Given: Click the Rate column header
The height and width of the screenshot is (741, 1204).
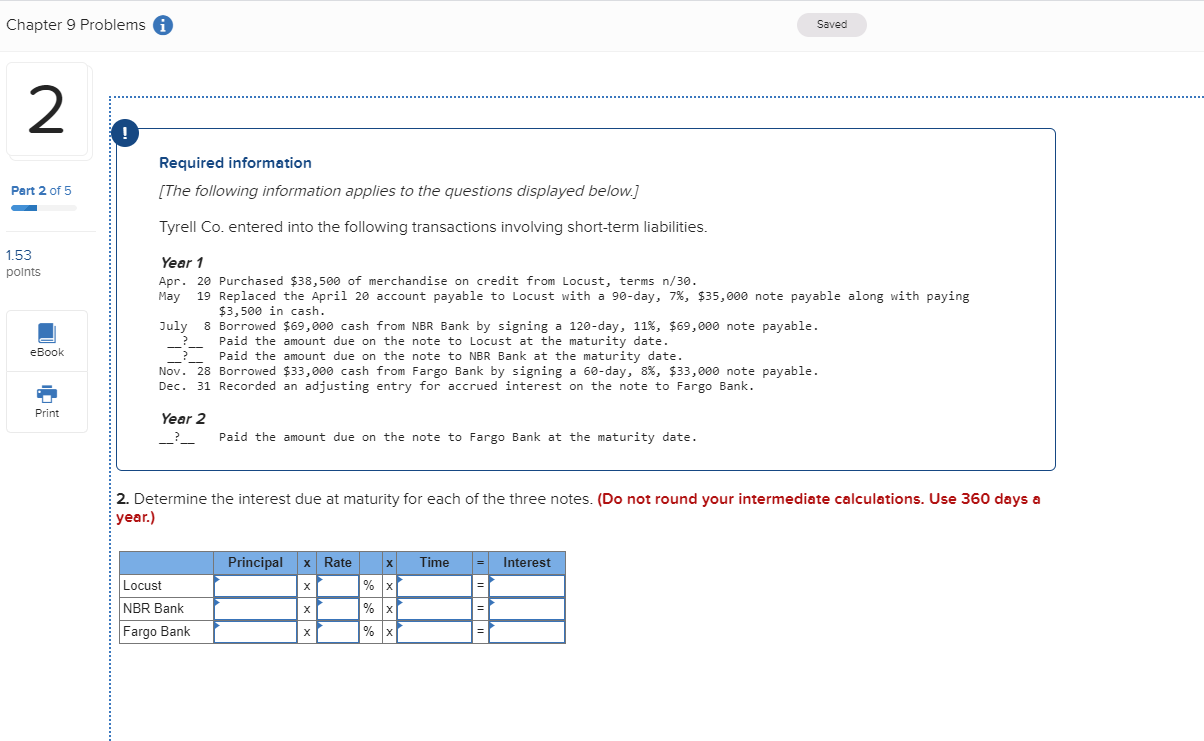Looking at the screenshot, I should click(x=338, y=563).
